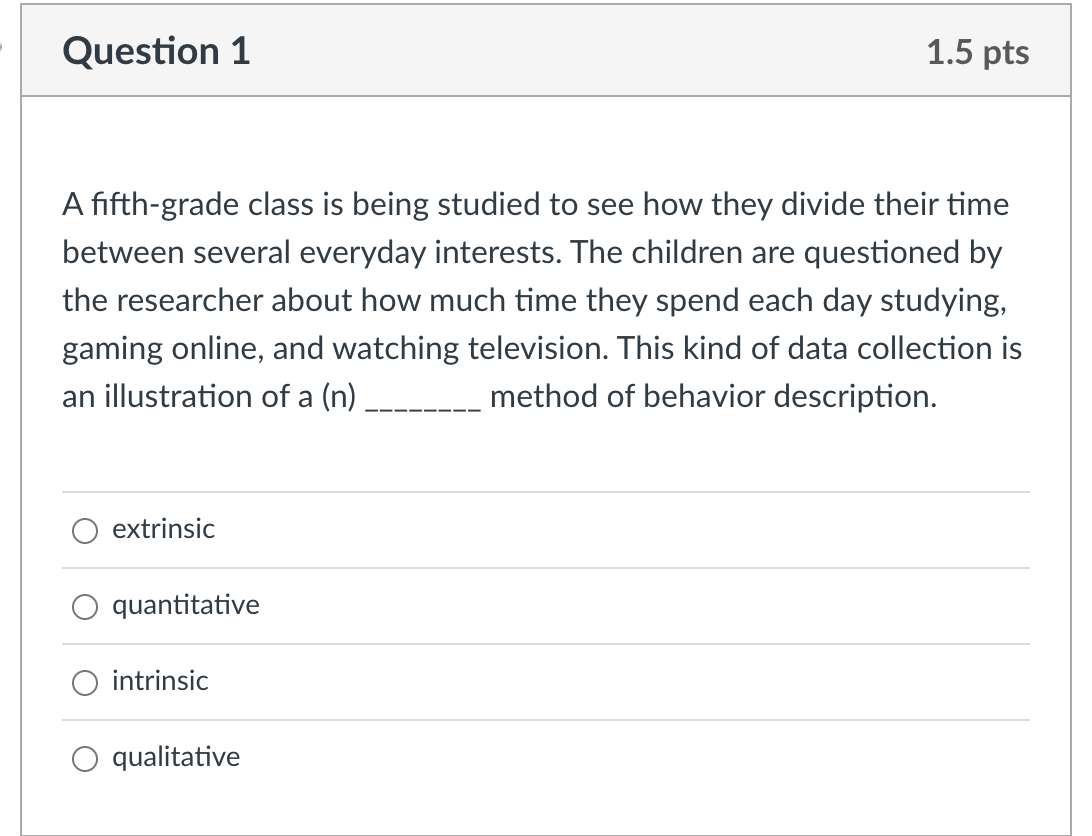Viewport: 1092px width, 836px height.
Task: Select the quantitative radio button
Action: (x=86, y=606)
